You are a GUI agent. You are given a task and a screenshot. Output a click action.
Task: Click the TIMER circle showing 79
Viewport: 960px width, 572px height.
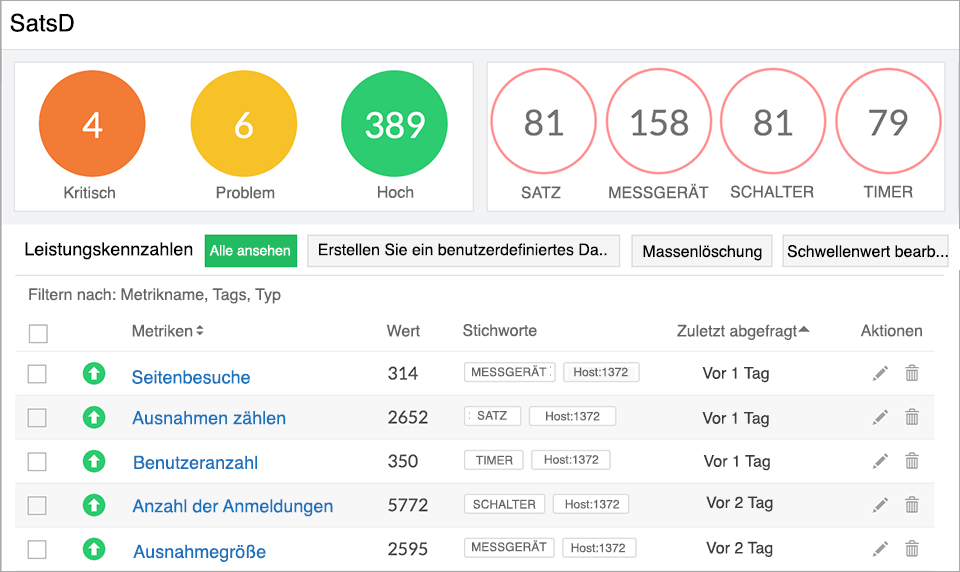pos(888,121)
